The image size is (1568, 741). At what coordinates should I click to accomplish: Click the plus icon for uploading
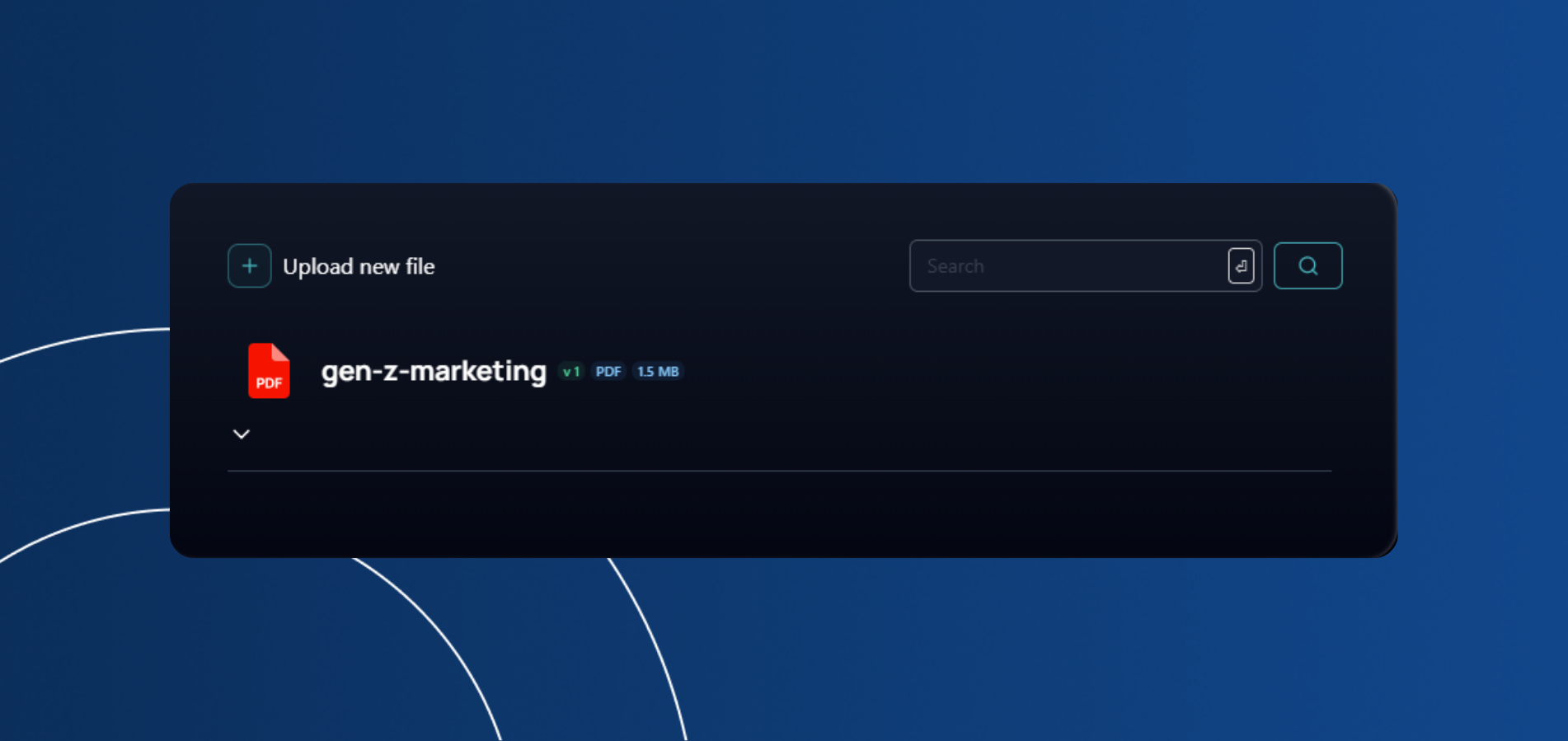coord(249,265)
